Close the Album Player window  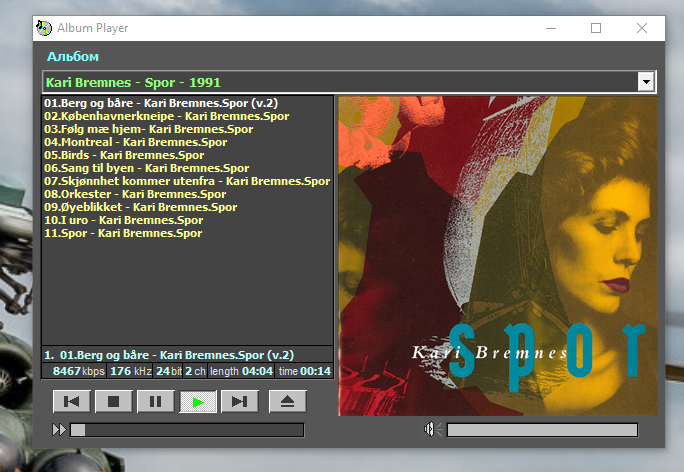[642, 28]
